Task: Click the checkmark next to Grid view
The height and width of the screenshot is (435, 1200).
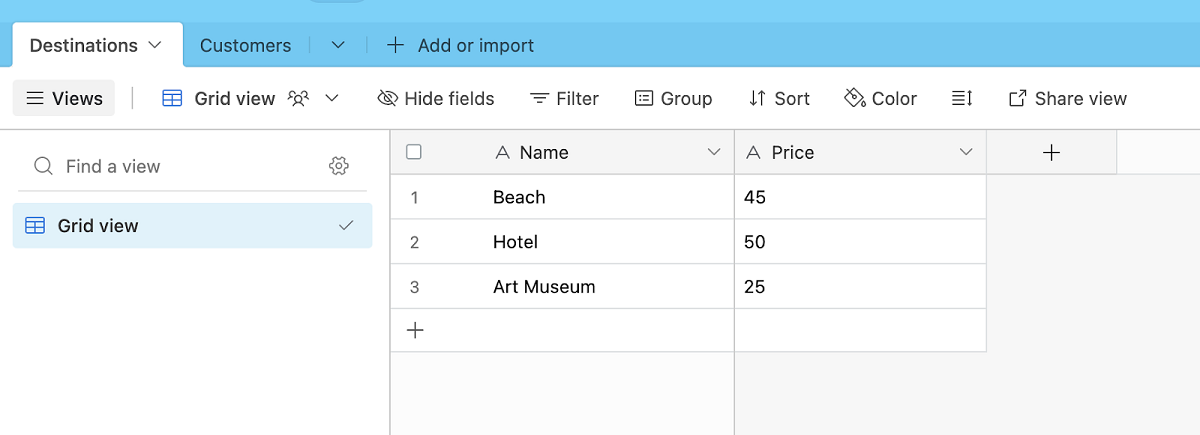Action: [346, 226]
